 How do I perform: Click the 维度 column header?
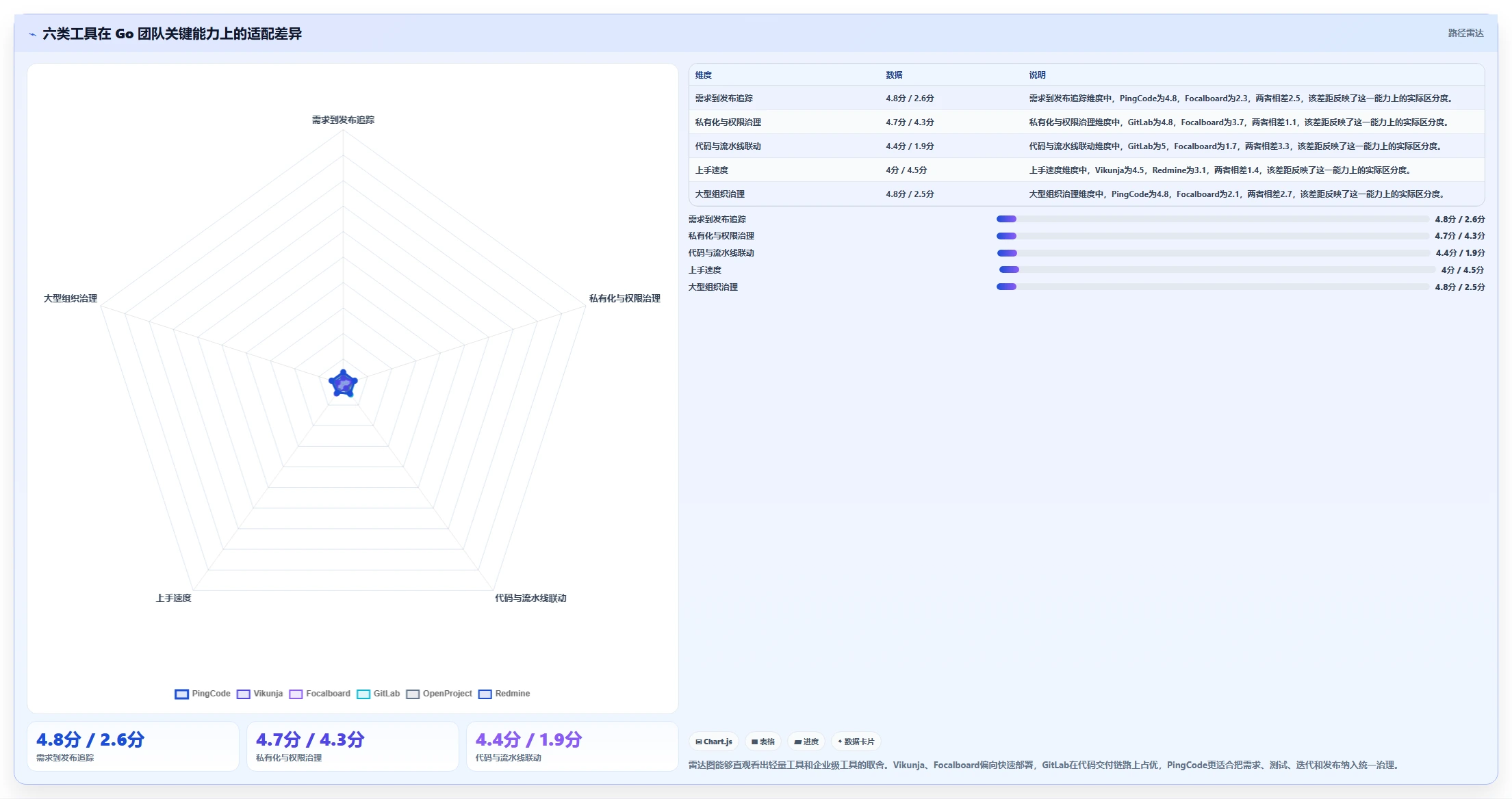pyautogui.click(x=704, y=75)
